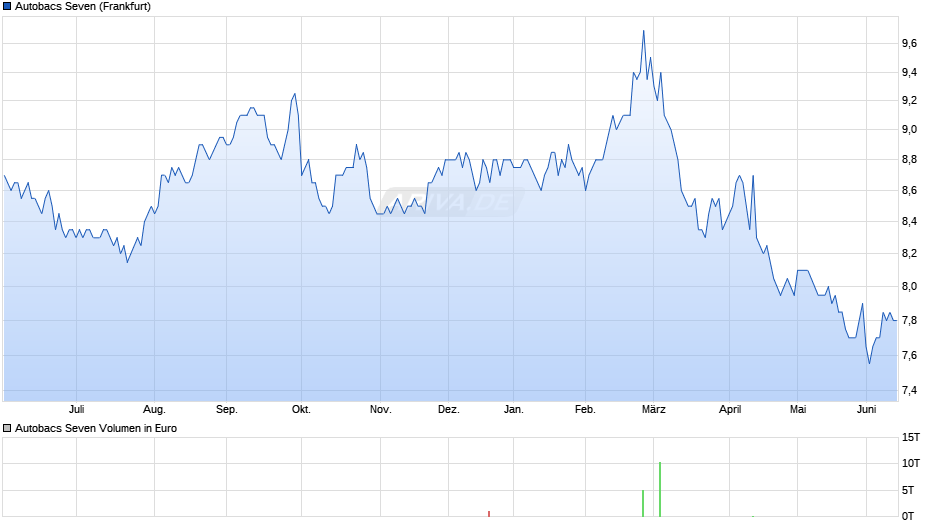Click the 0T volume axis value

[908, 516]
